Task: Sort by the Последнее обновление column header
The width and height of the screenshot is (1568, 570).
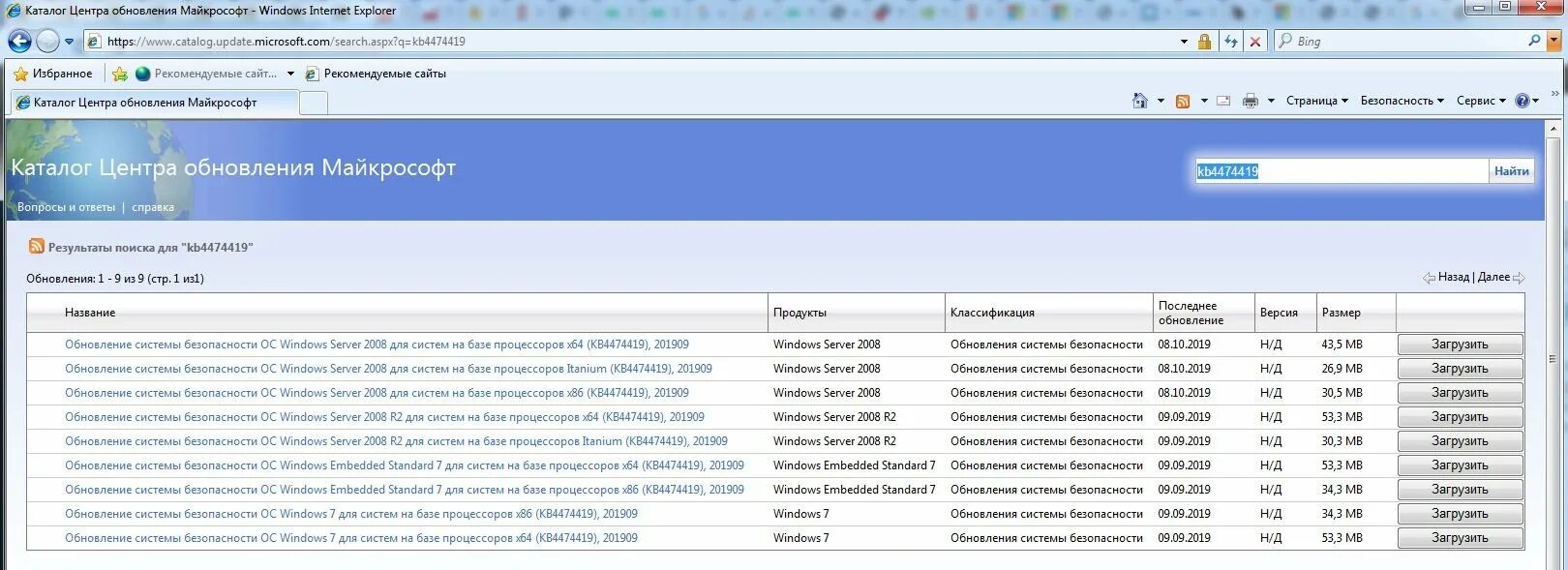Action: click(1191, 313)
